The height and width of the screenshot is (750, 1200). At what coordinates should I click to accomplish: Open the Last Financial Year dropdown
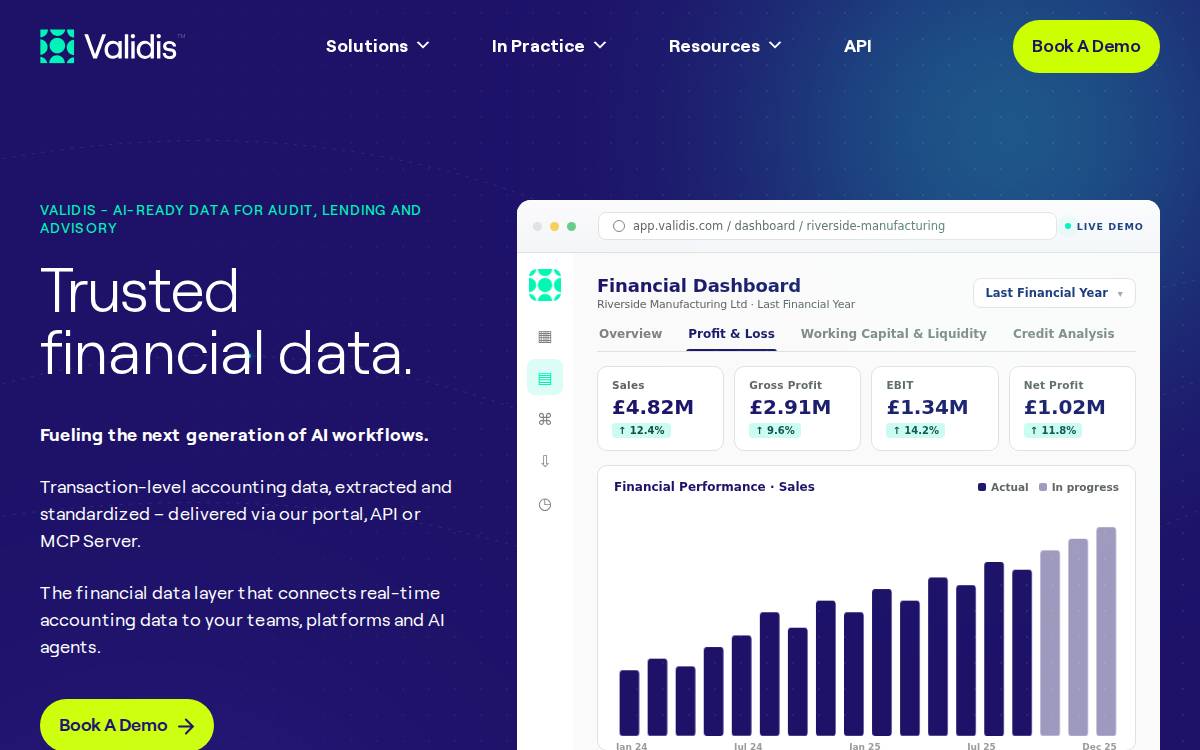point(1054,293)
